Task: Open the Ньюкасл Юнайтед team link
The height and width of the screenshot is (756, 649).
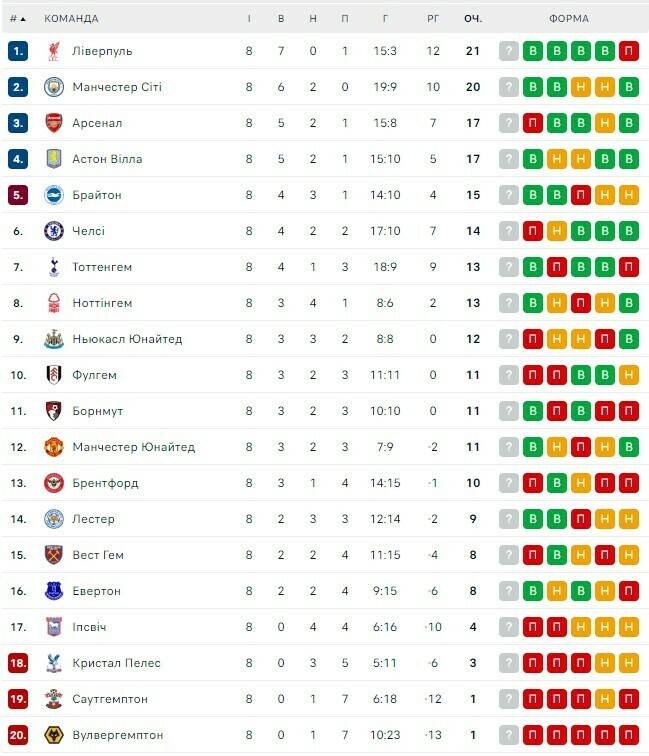Action: coord(127,339)
